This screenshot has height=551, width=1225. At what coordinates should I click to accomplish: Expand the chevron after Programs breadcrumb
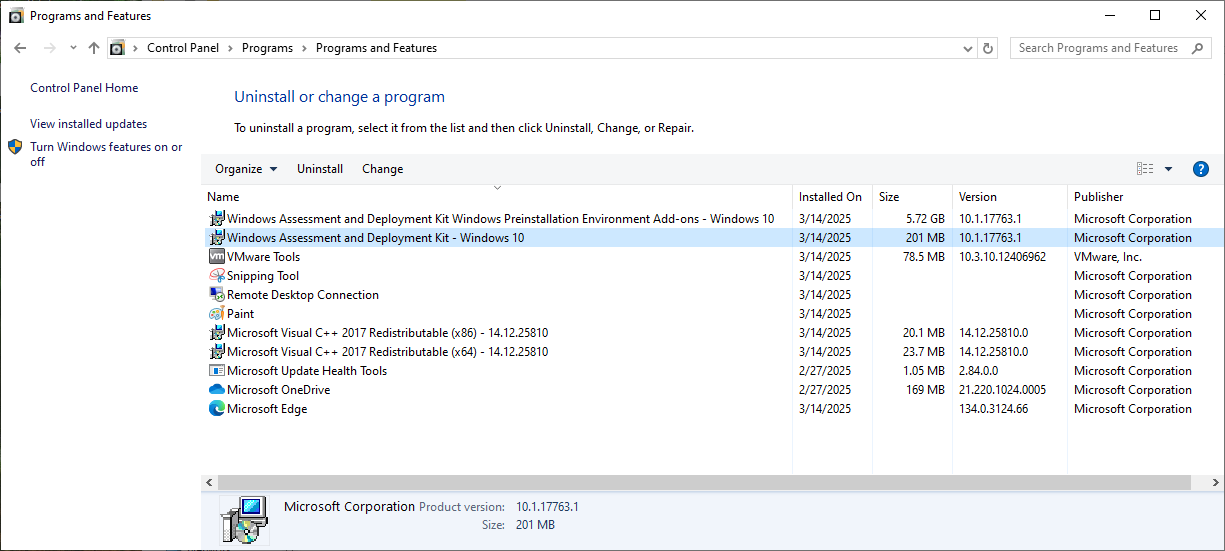tap(304, 48)
